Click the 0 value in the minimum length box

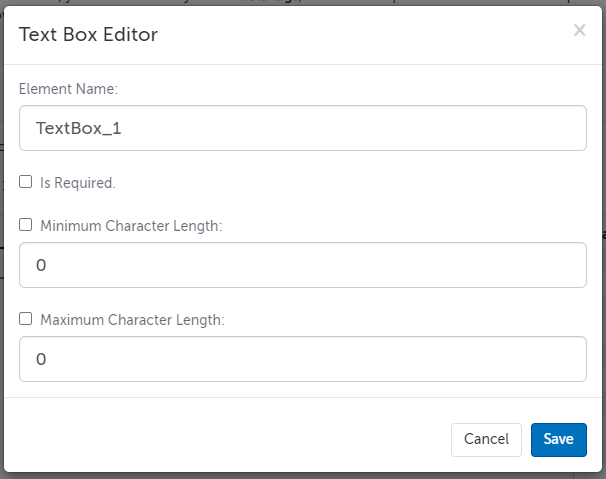[x=41, y=266]
